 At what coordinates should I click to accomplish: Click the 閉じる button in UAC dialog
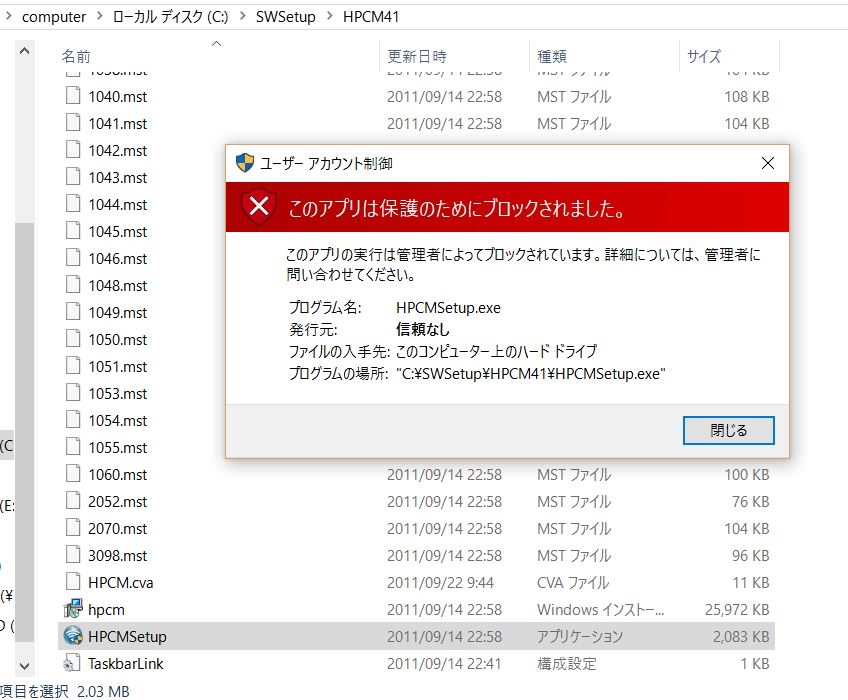728,431
